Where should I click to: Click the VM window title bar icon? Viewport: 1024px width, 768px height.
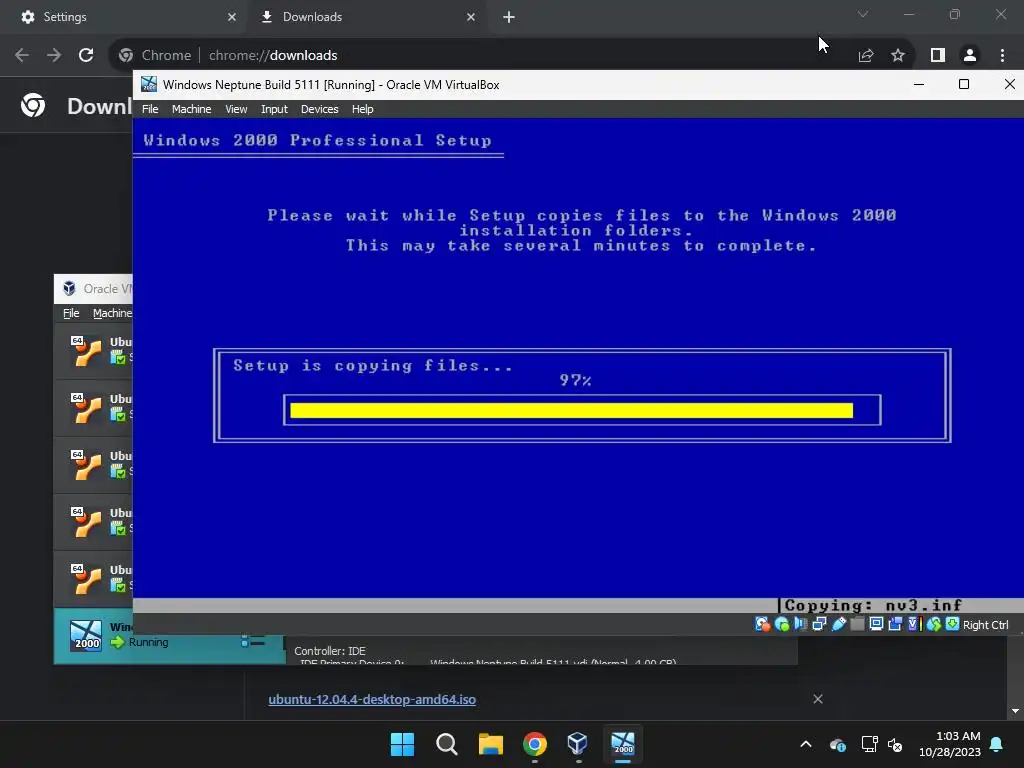pos(149,84)
